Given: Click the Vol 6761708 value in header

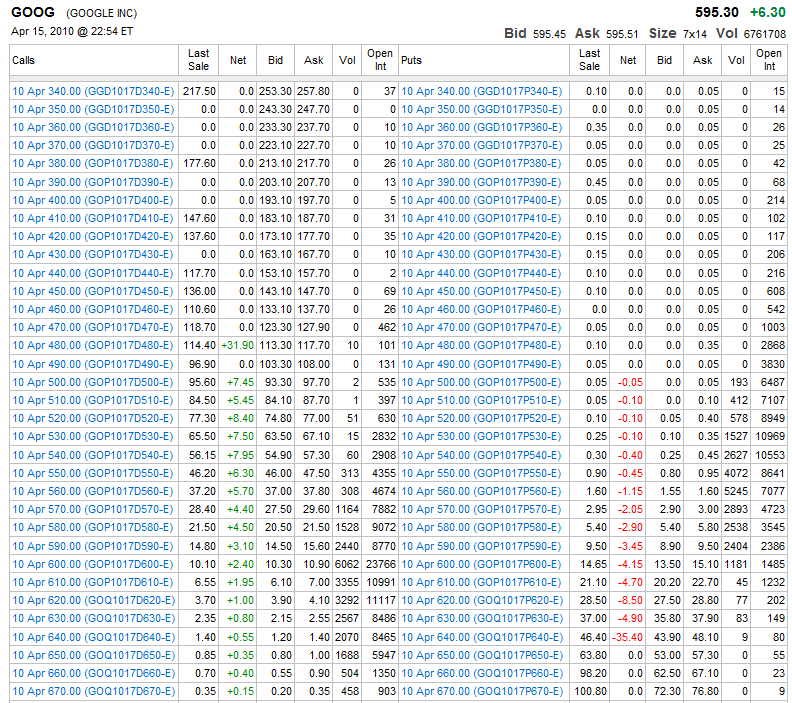Looking at the screenshot, I should [761, 34].
